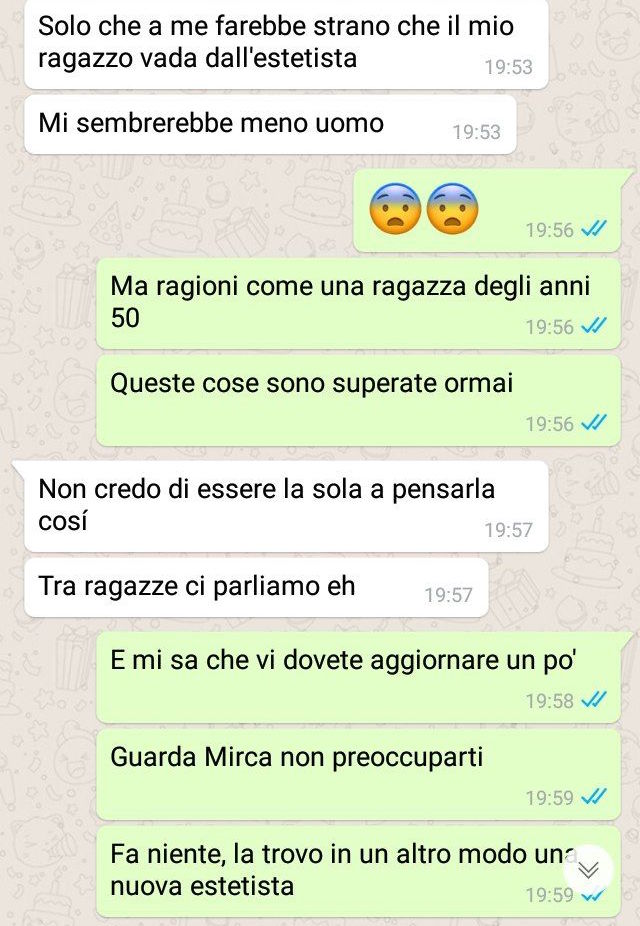
Task: Select message 'Non credo di essere la sola'
Action: 286,507
